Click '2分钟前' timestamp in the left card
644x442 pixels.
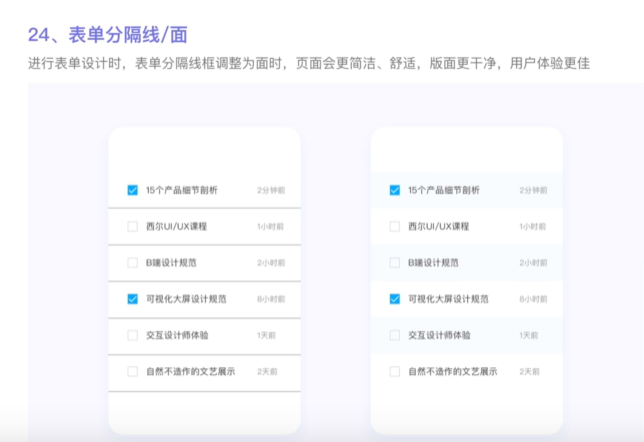tap(270, 190)
